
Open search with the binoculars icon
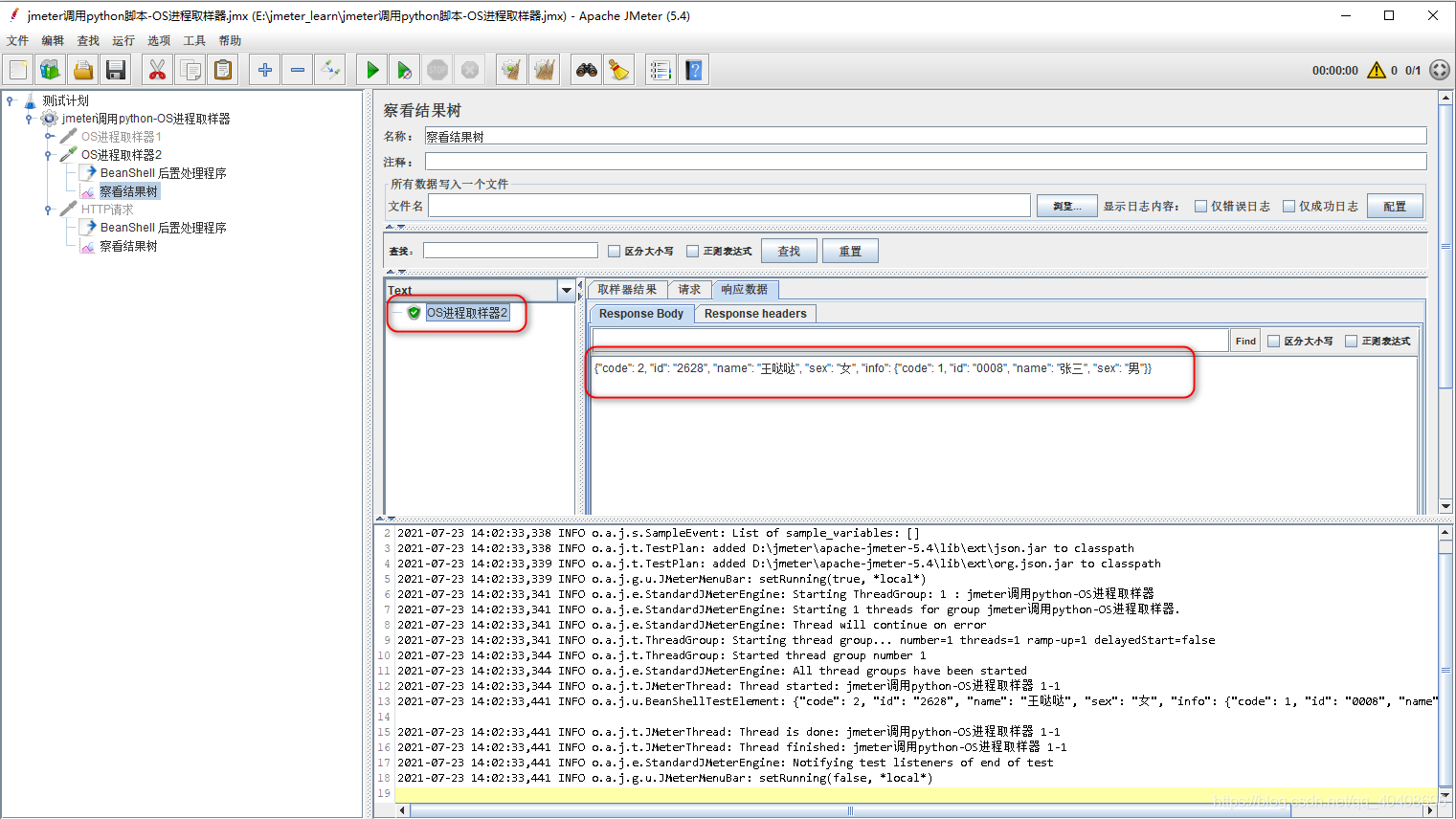[x=585, y=69]
